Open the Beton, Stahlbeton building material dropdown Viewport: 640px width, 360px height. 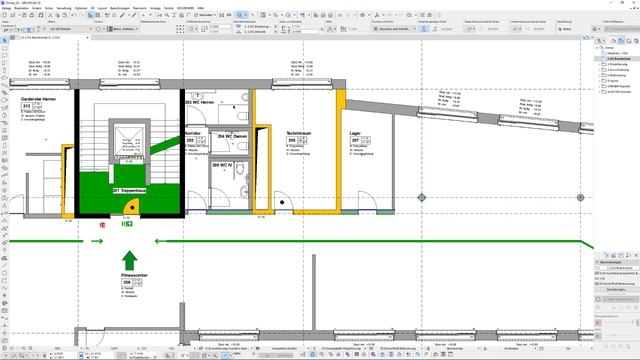click(123, 29)
